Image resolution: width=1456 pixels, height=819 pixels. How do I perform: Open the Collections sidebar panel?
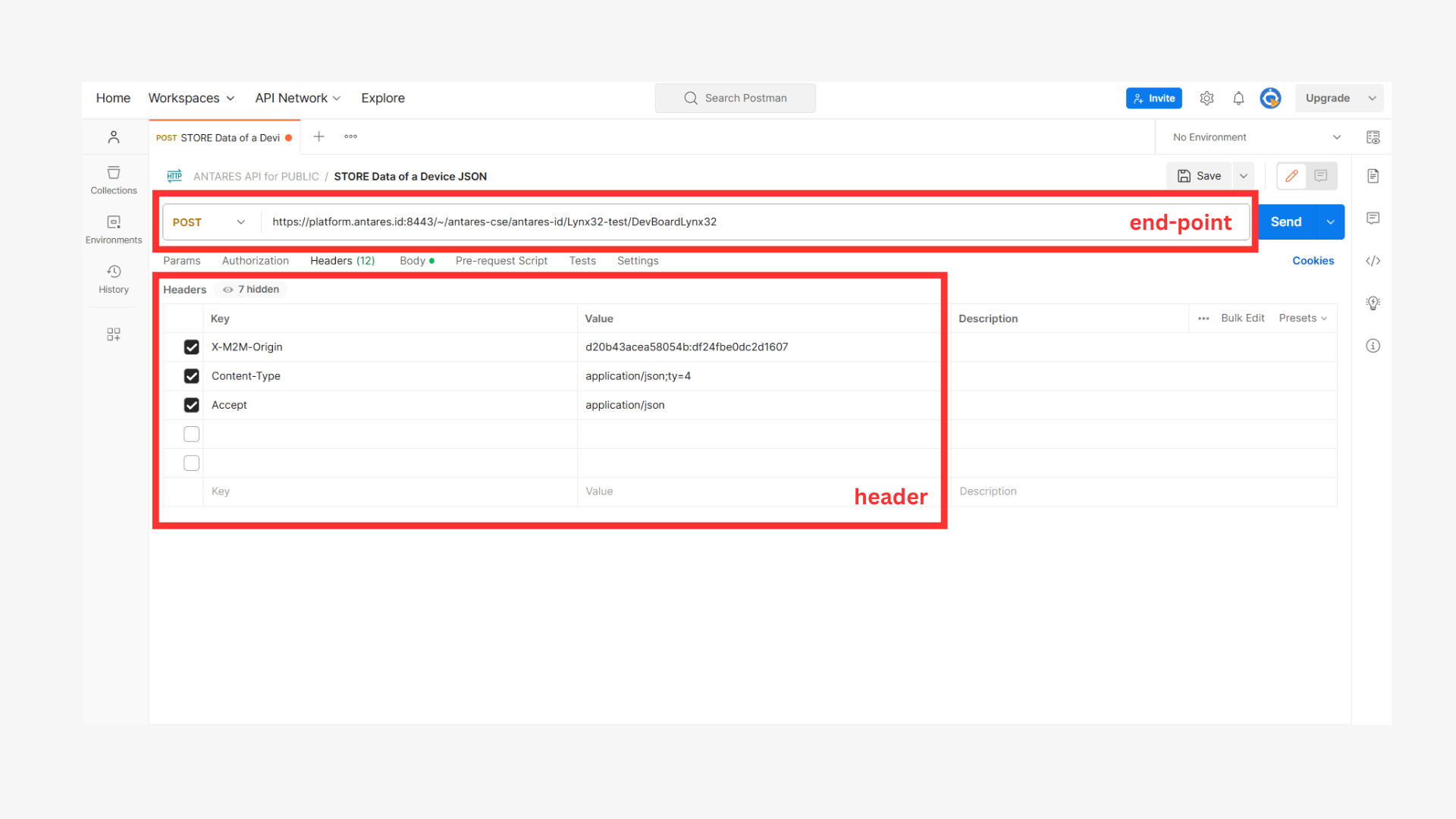[x=114, y=180]
